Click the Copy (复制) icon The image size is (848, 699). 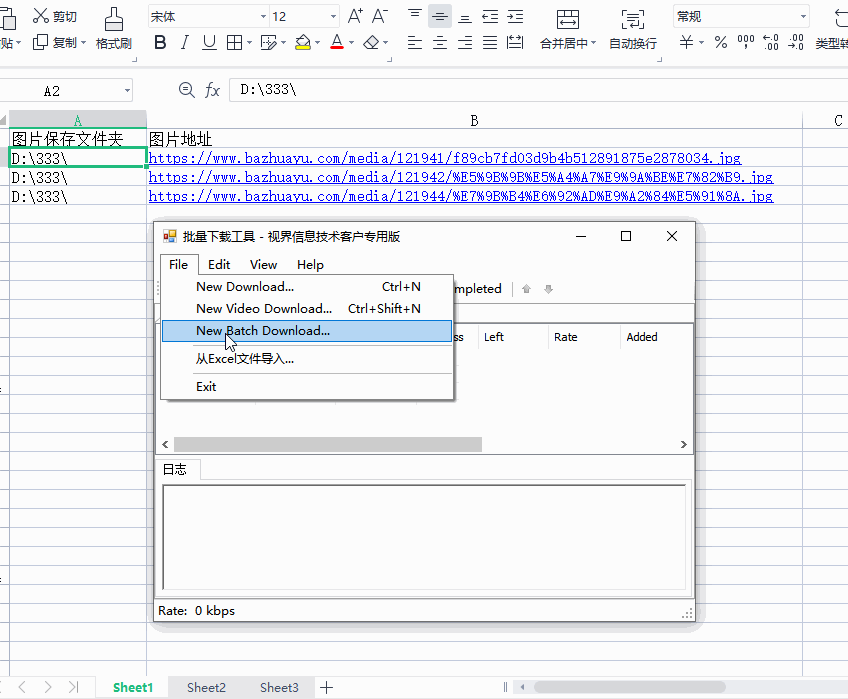click(41, 42)
